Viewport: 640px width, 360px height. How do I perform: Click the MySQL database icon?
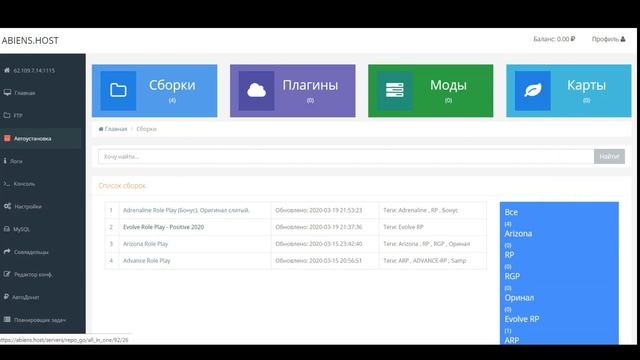7,229
